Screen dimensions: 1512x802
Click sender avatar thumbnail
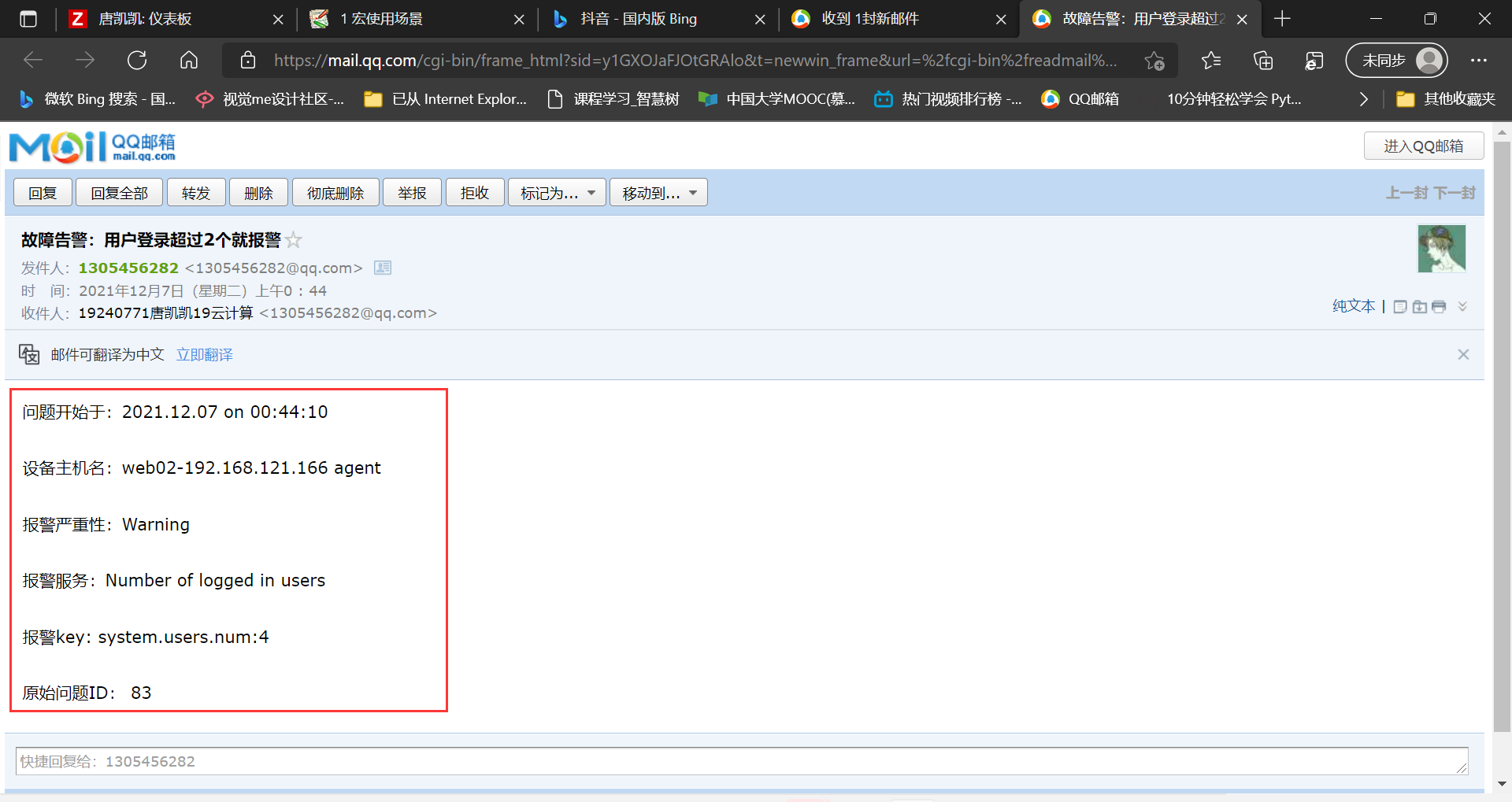[1442, 248]
